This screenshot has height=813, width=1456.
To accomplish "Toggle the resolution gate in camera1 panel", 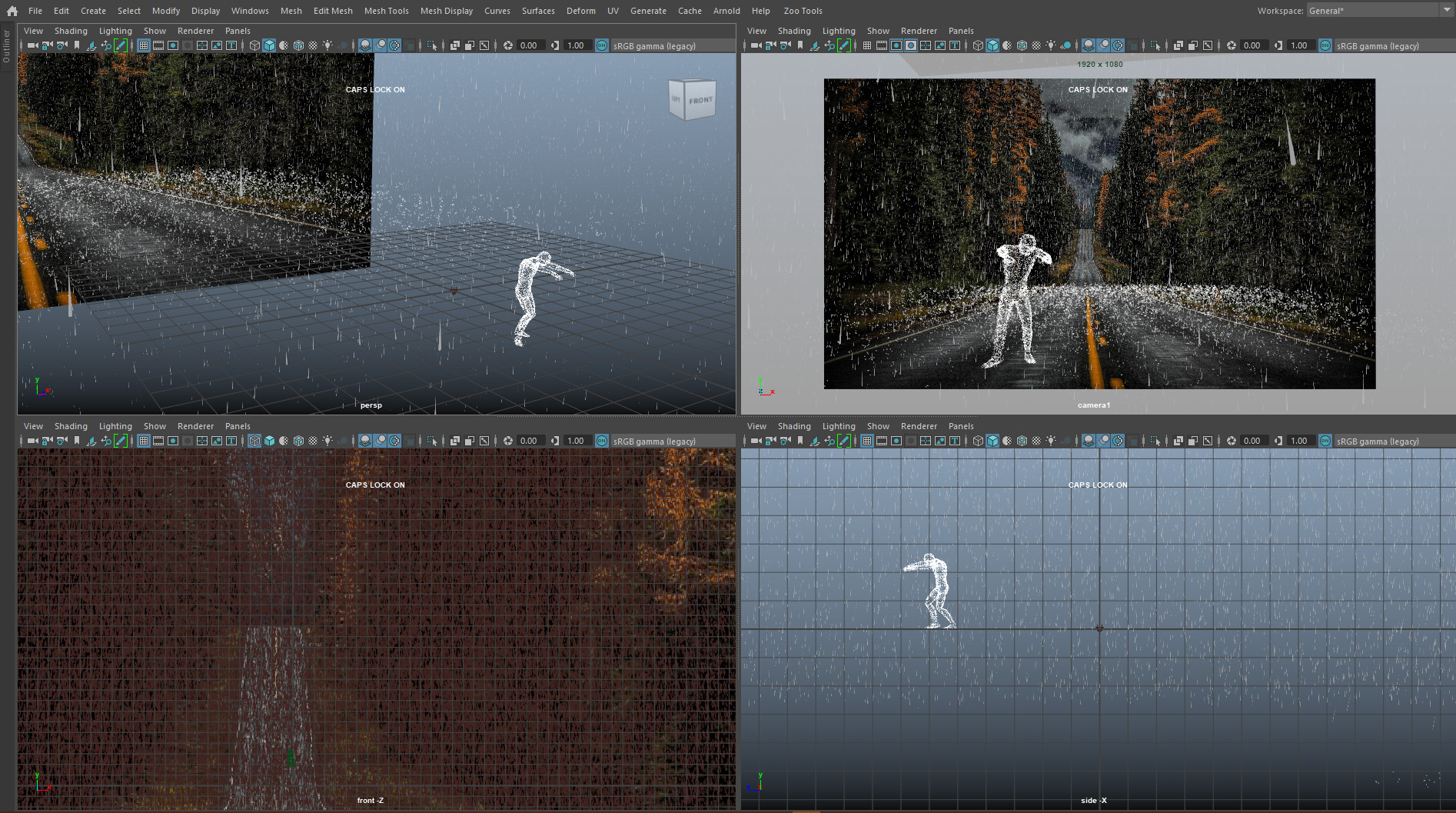I will click(x=896, y=45).
